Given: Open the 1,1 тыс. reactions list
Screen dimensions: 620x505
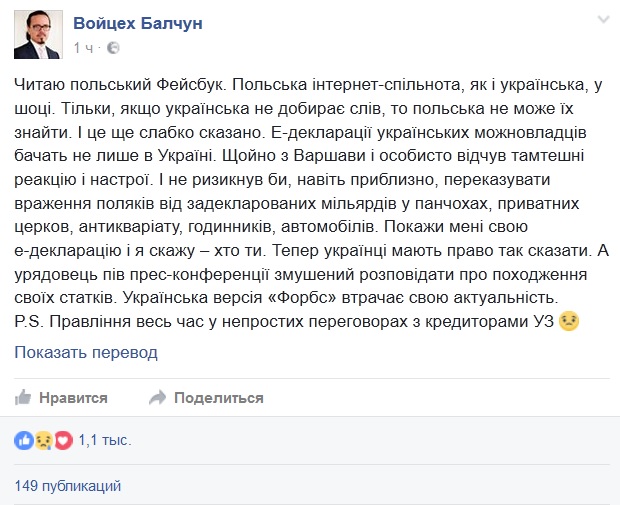Looking at the screenshot, I should pyautogui.click(x=105, y=440).
